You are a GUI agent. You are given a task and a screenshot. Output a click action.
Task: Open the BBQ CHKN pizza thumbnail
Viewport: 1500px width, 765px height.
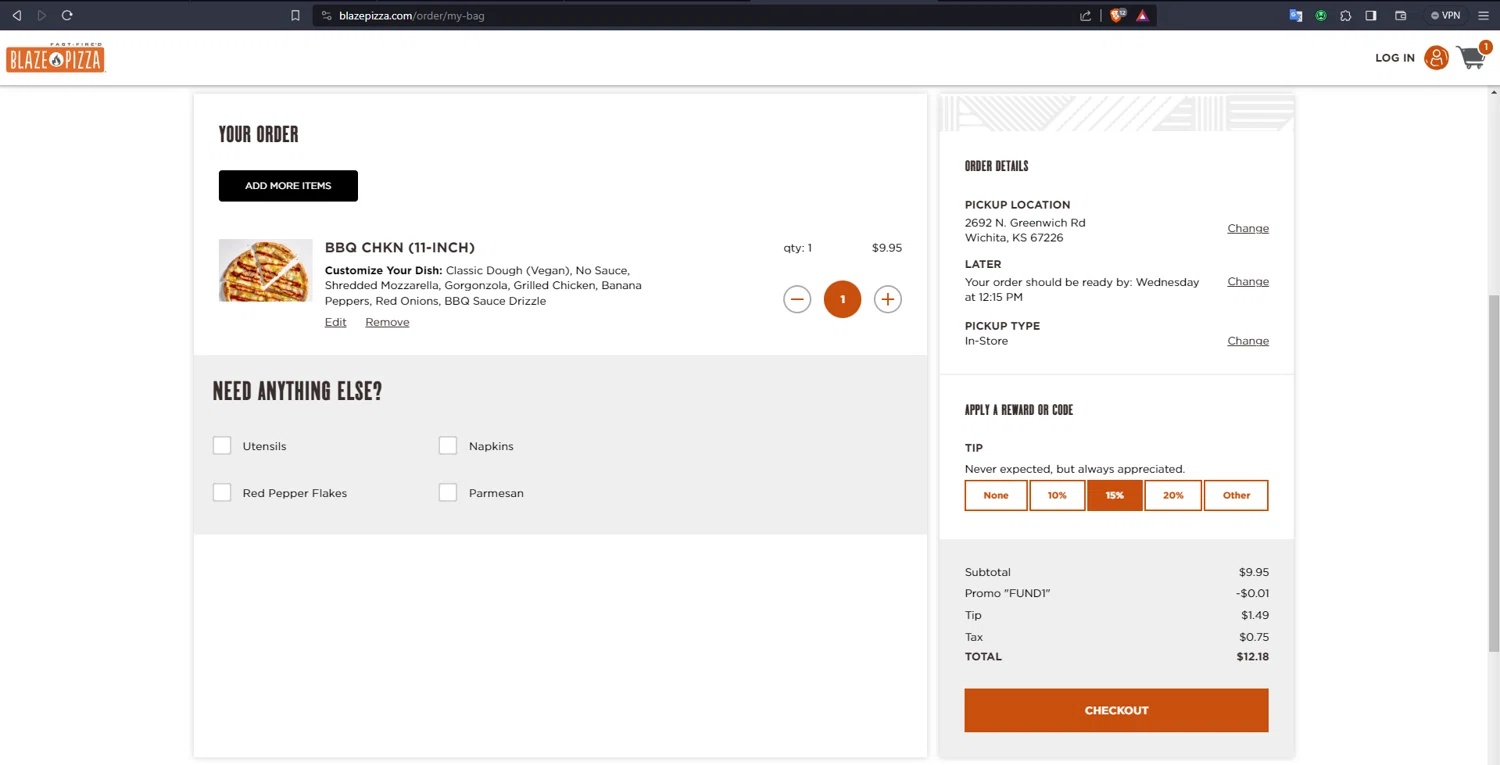(265, 270)
